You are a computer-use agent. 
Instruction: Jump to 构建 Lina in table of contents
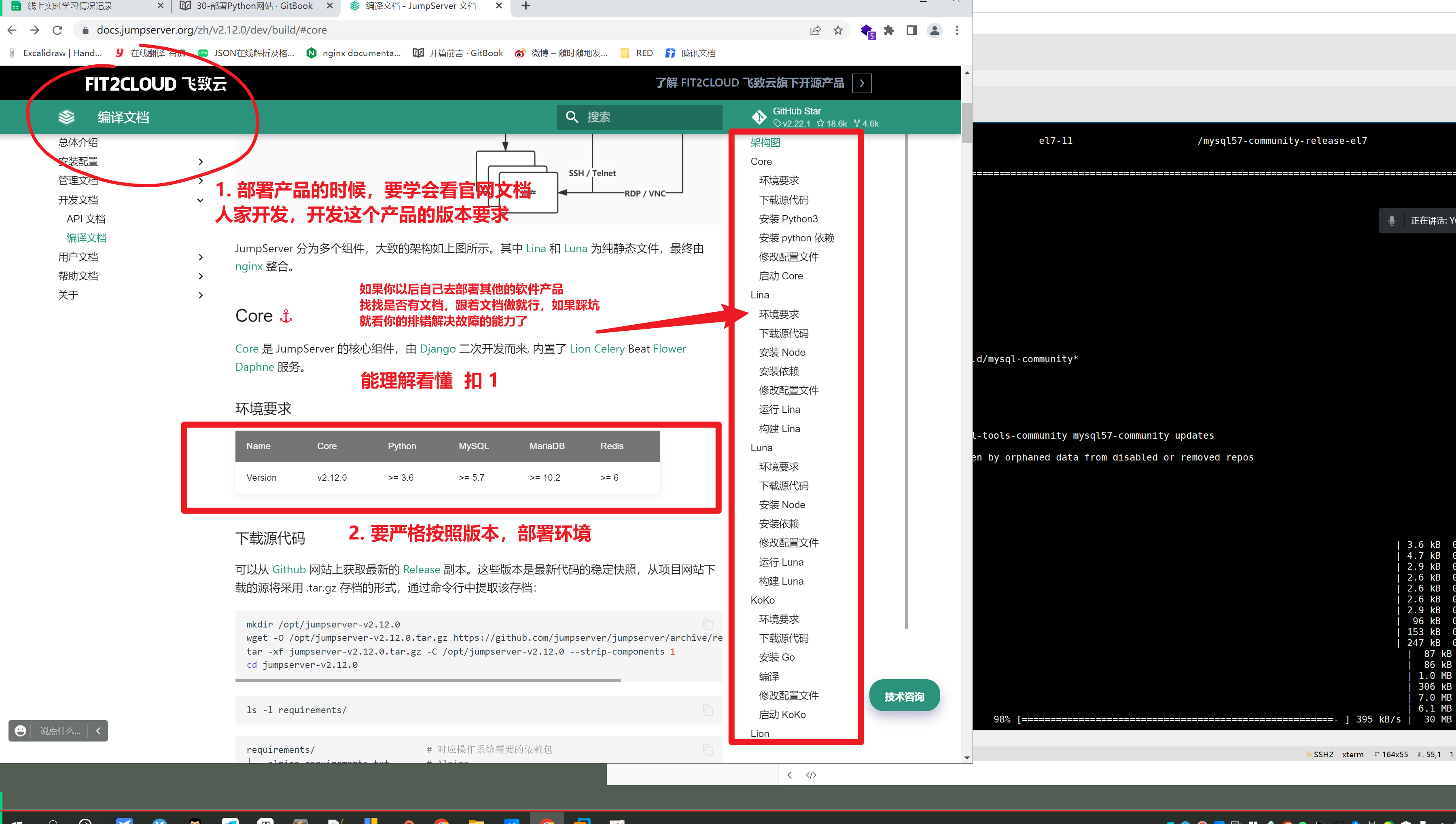pos(780,429)
